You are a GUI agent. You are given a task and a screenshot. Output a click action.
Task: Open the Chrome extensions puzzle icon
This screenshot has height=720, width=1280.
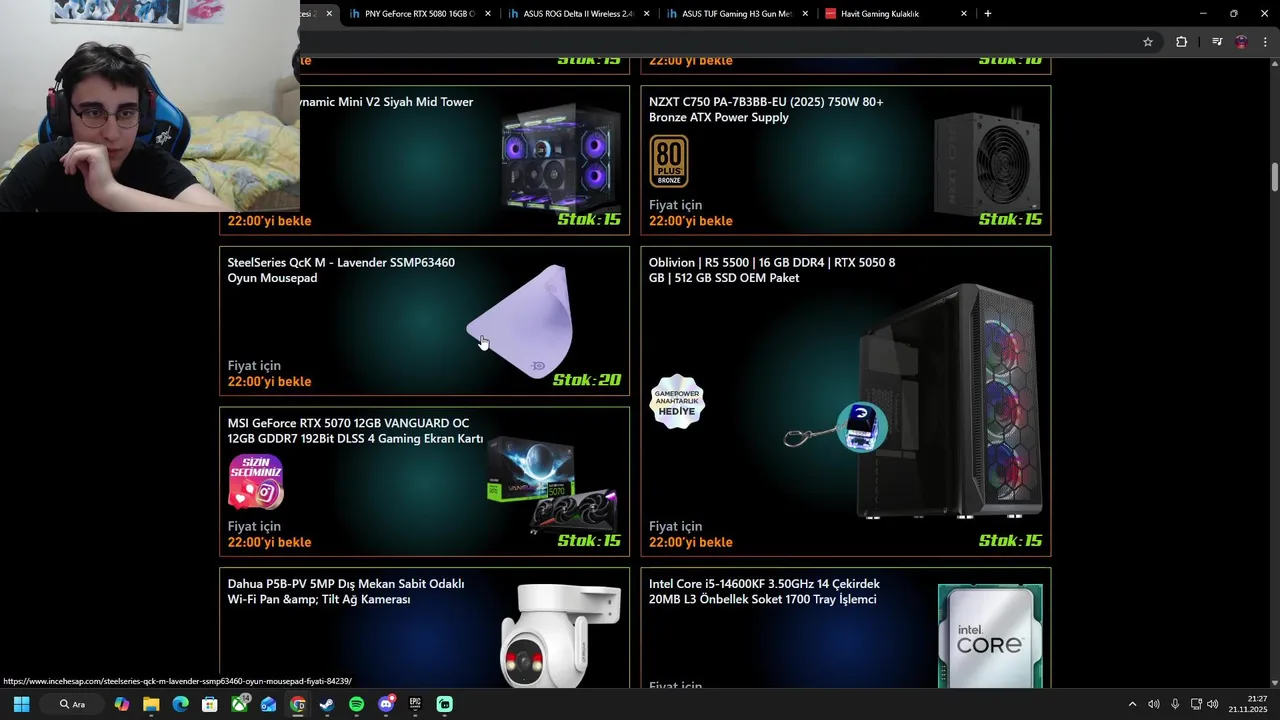pyautogui.click(x=1181, y=42)
